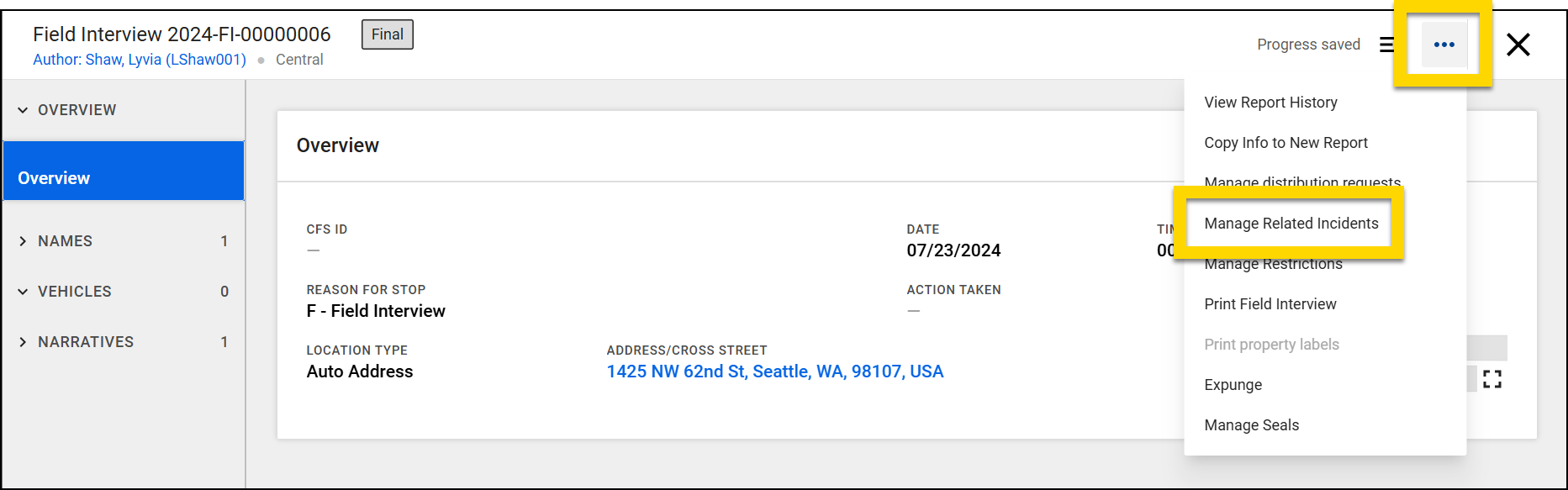Collapse the VEHICLES section chevron

(x=24, y=292)
